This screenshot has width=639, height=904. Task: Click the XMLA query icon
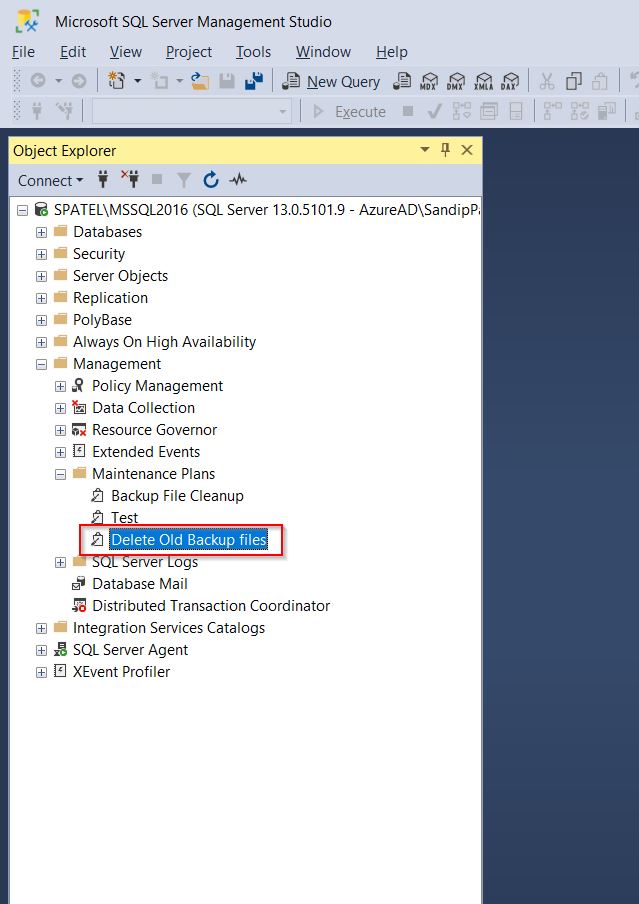(x=483, y=81)
